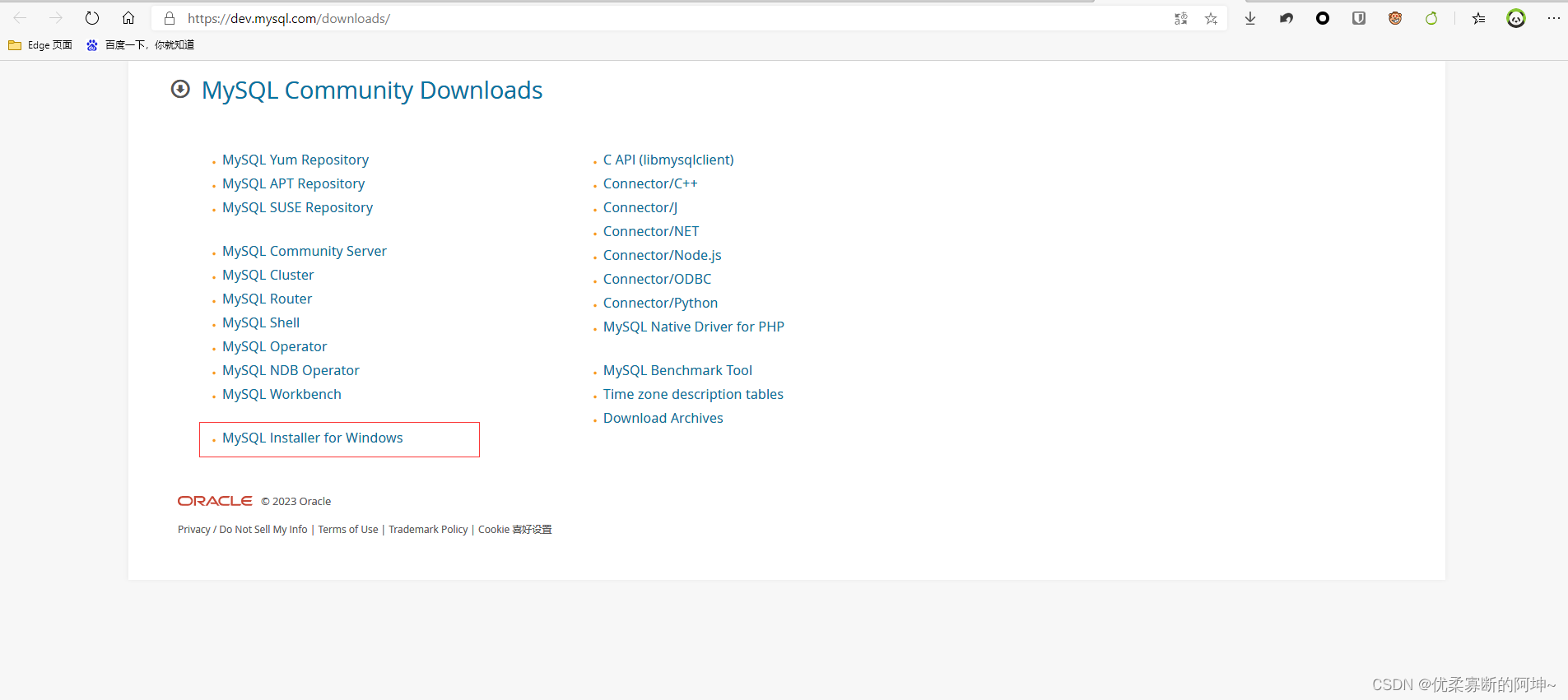This screenshot has height=700, width=1568.
Task: Open MySQL Cluster link
Action: [268, 275]
